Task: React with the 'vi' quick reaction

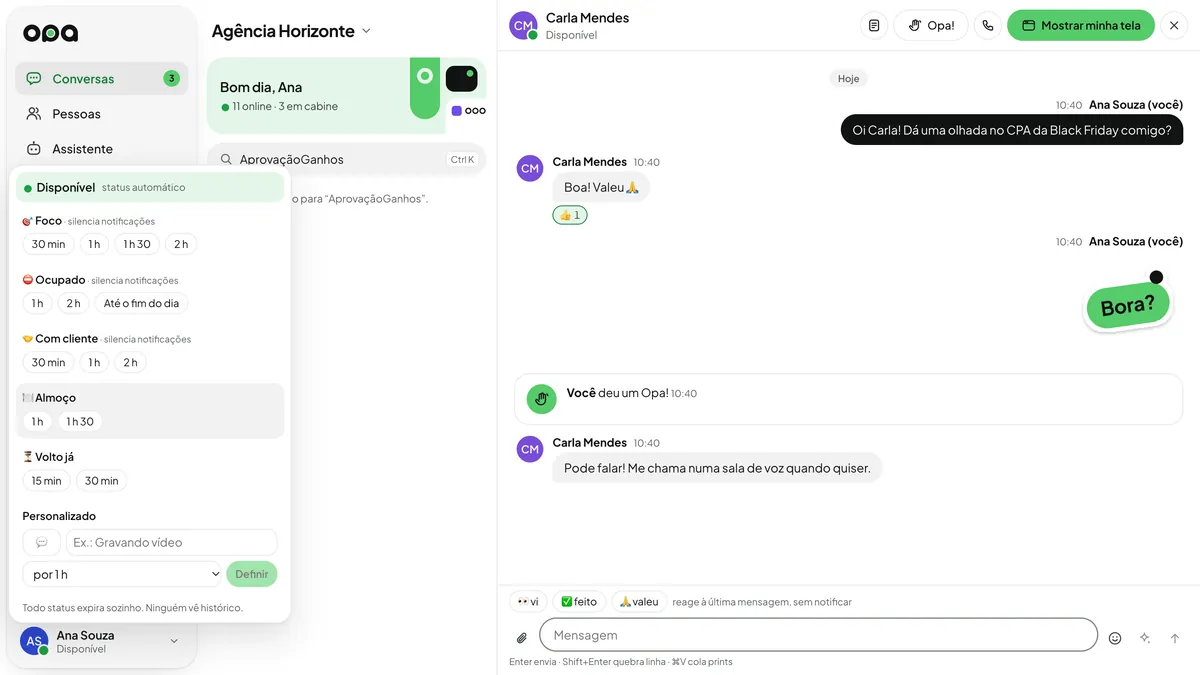Action: pos(528,602)
